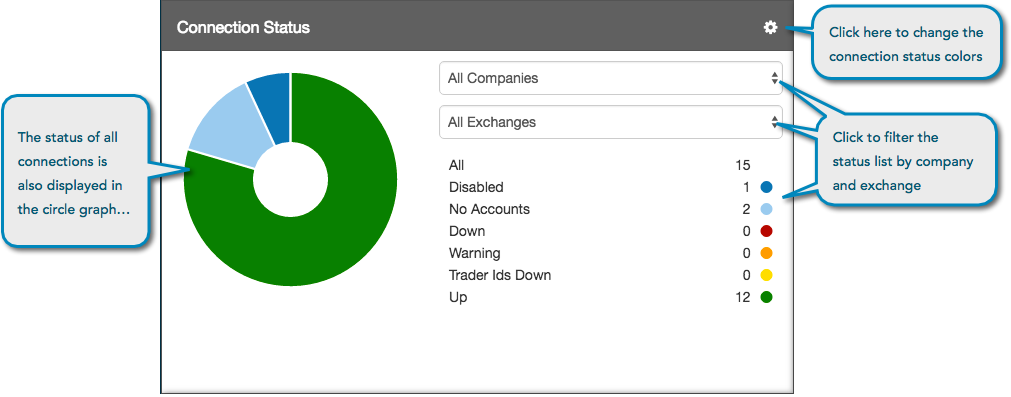The width and height of the screenshot is (1011, 397).
Task: Open the All Exchanges dropdown
Action: 611,122
